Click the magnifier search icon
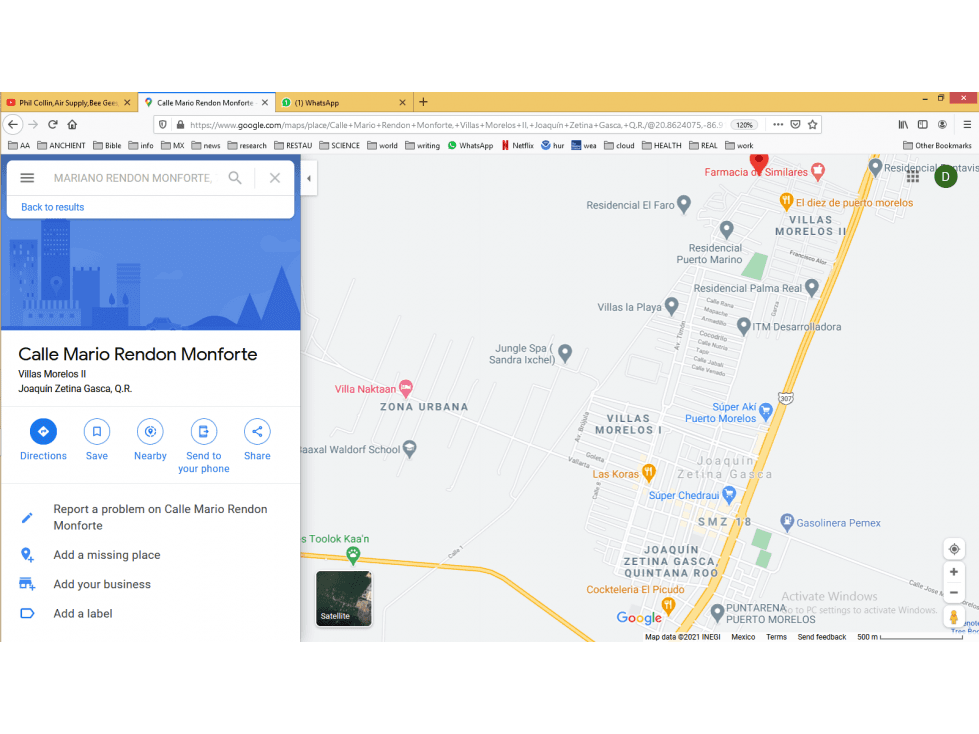The width and height of the screenshot is (979, 734). coord(235,178)
